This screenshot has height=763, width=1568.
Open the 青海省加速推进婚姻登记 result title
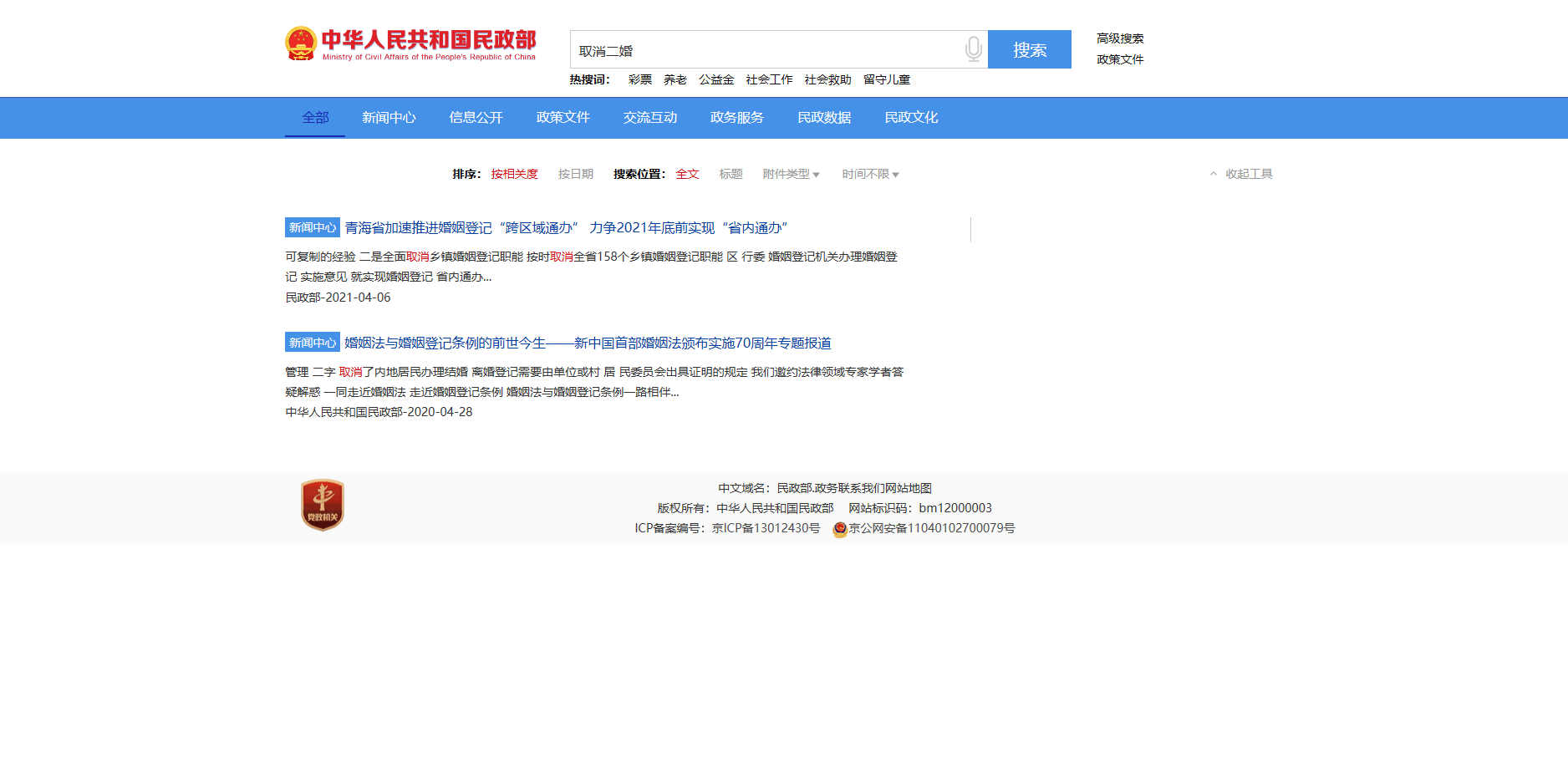click(567, 227)
